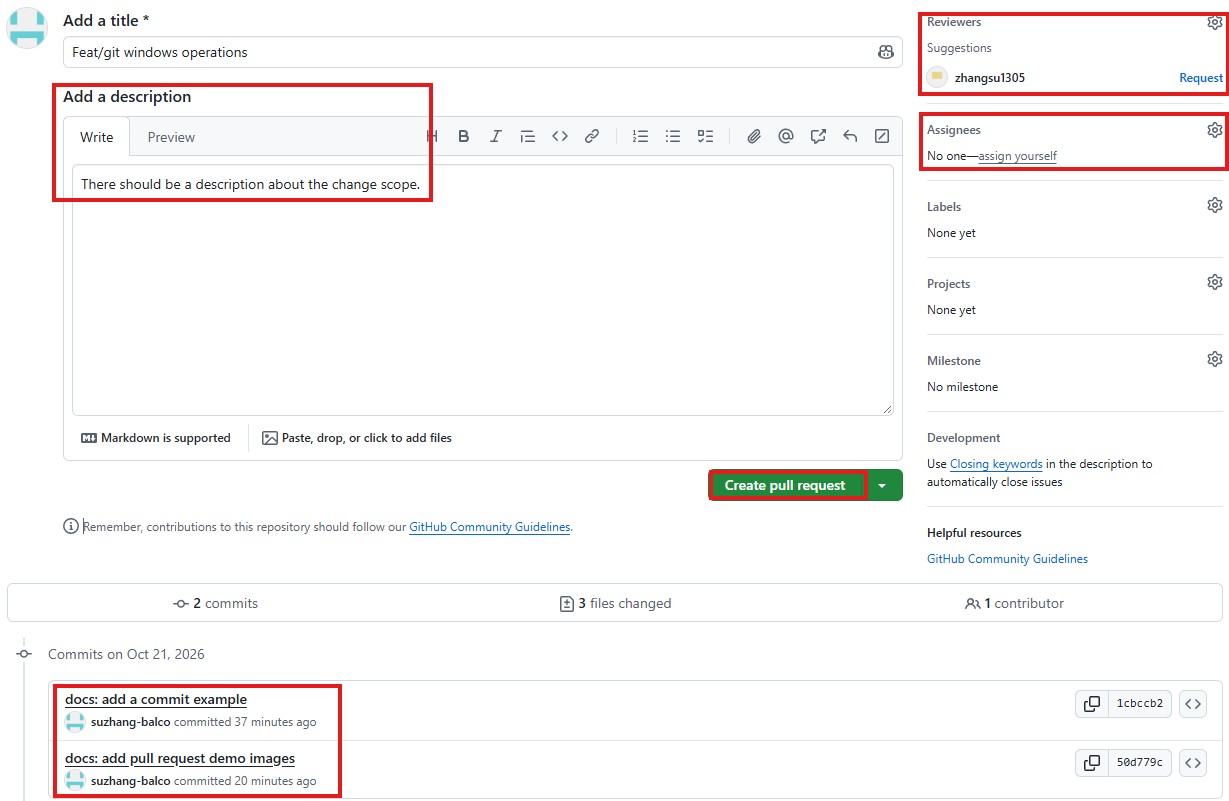Screen dimensions: 1229x801
Task: Copy the full SHA for commit 1cbccb2
Action: point(1092,704)
